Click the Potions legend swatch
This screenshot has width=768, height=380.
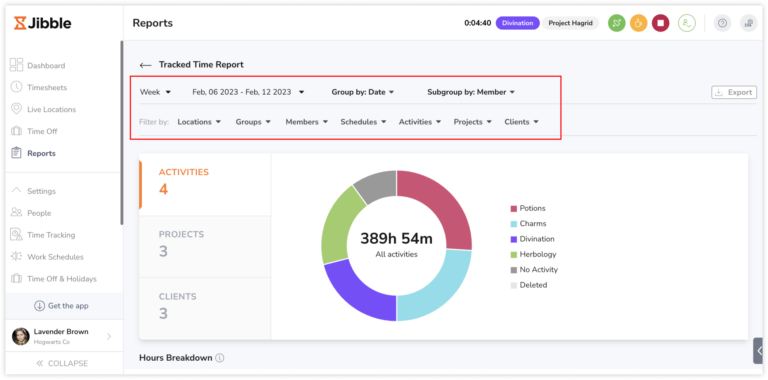(514, 209)
